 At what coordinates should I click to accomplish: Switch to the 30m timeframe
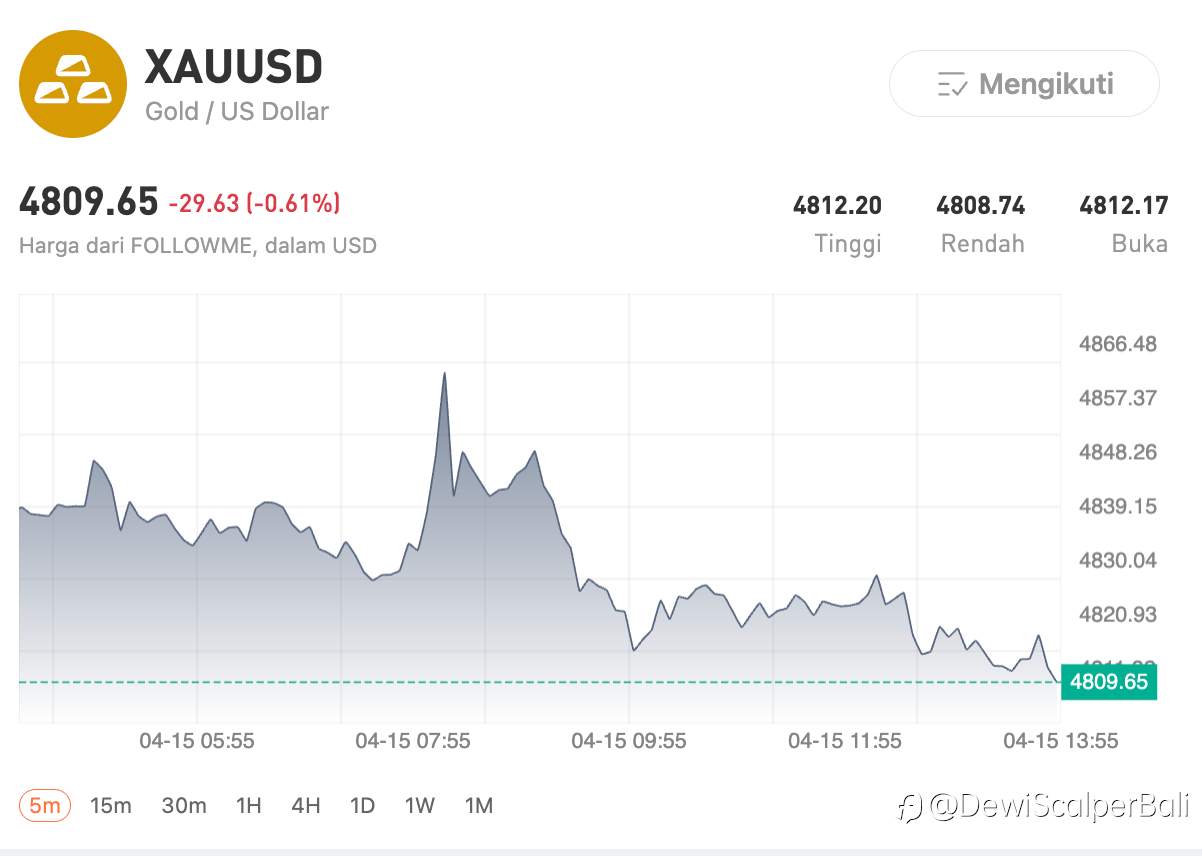tap(184, 805)
